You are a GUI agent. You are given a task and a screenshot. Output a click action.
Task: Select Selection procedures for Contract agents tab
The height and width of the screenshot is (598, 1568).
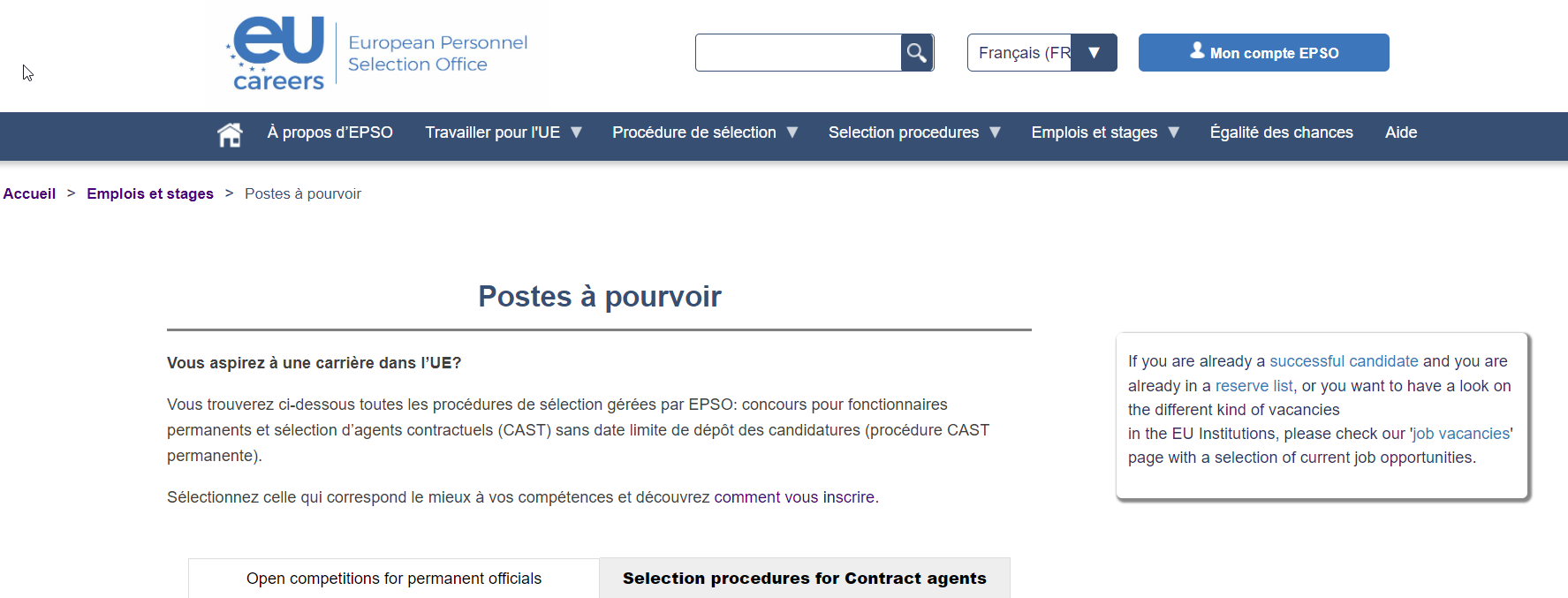click(x=804, y=579)
